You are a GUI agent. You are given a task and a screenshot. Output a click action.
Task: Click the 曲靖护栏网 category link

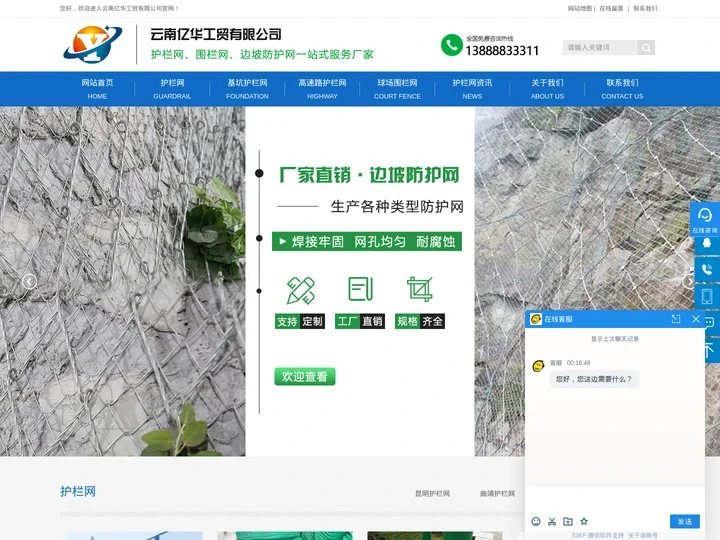coord(497,494)
